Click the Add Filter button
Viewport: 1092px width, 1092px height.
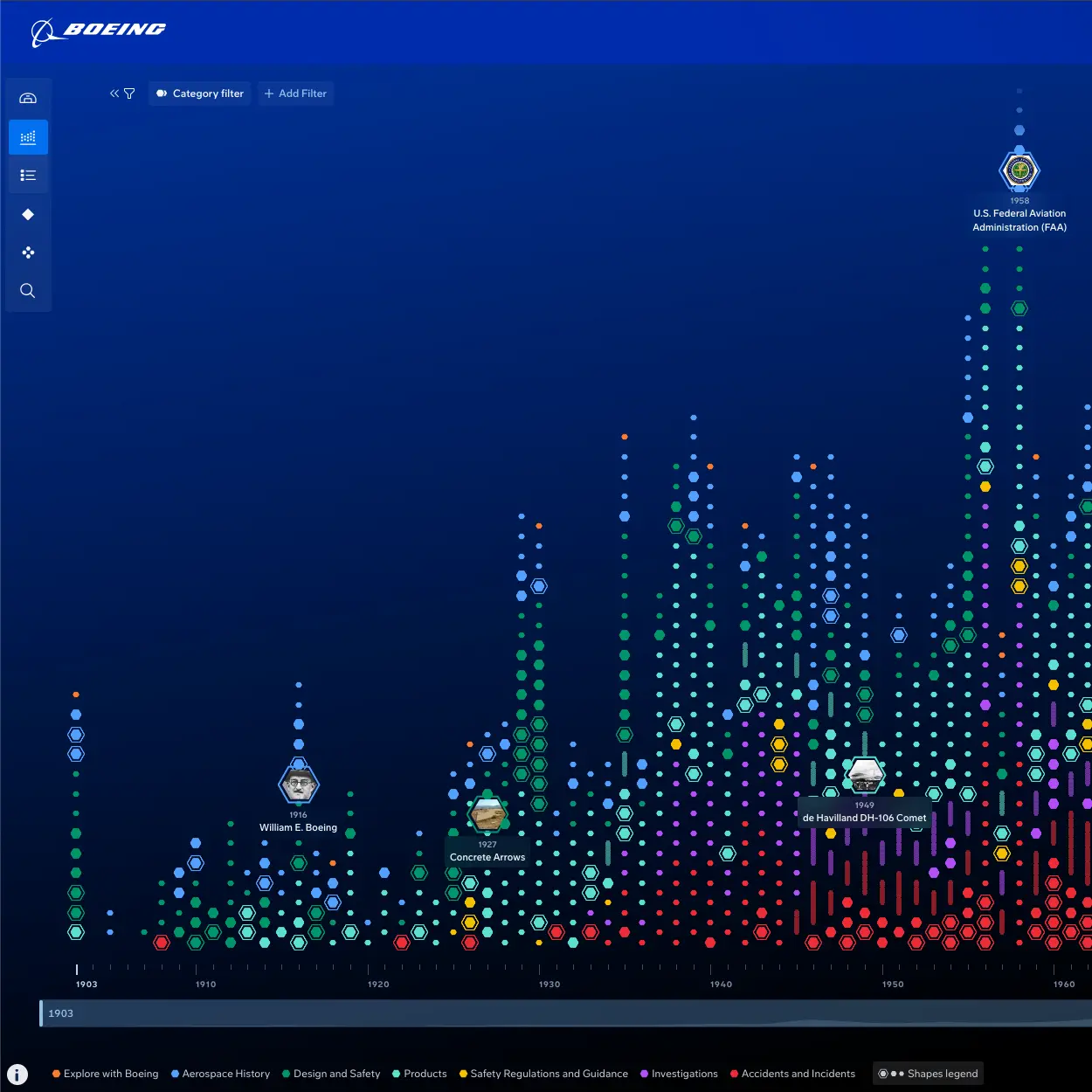295,93
